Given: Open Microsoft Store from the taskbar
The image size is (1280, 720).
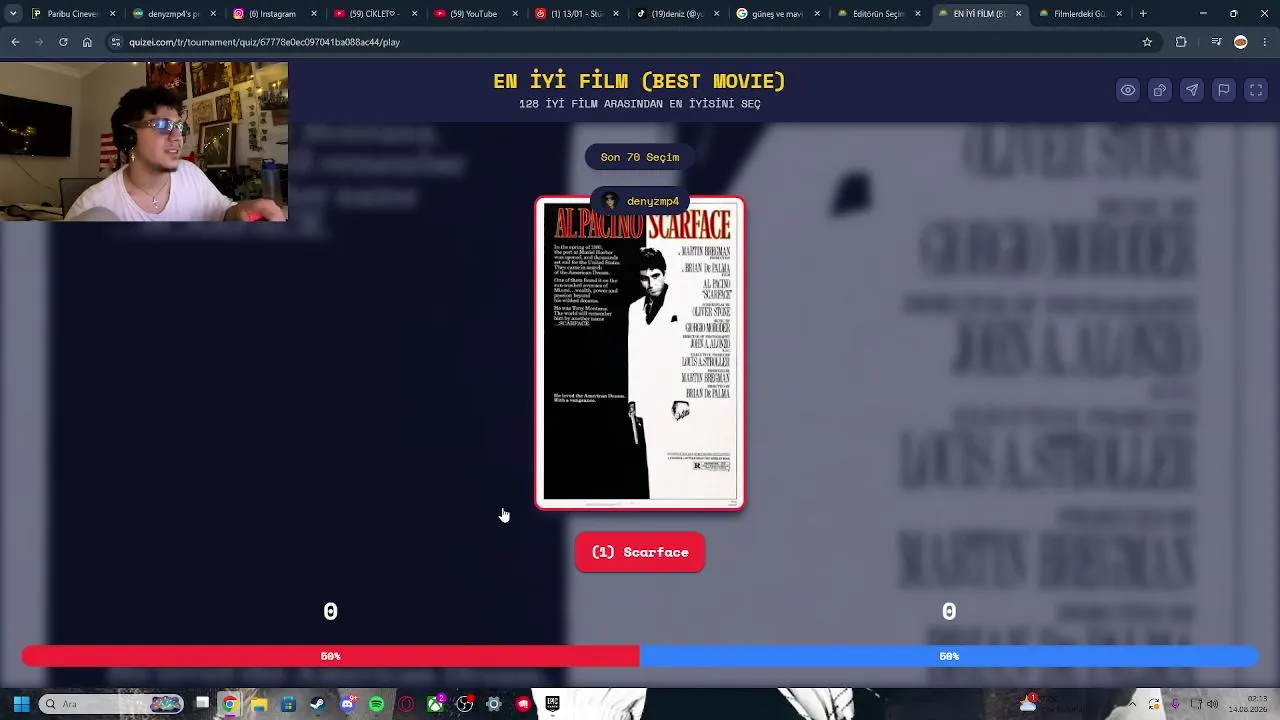Looking at the screenshot, I should (288, 704).
